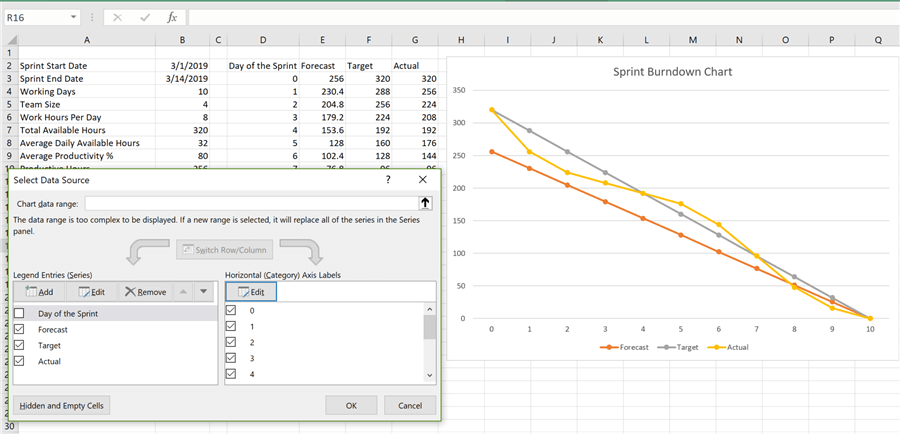Click the Hidden and Empty Cells button
The height and width of the screenshot is (434, 900).
tap(61, 405)
